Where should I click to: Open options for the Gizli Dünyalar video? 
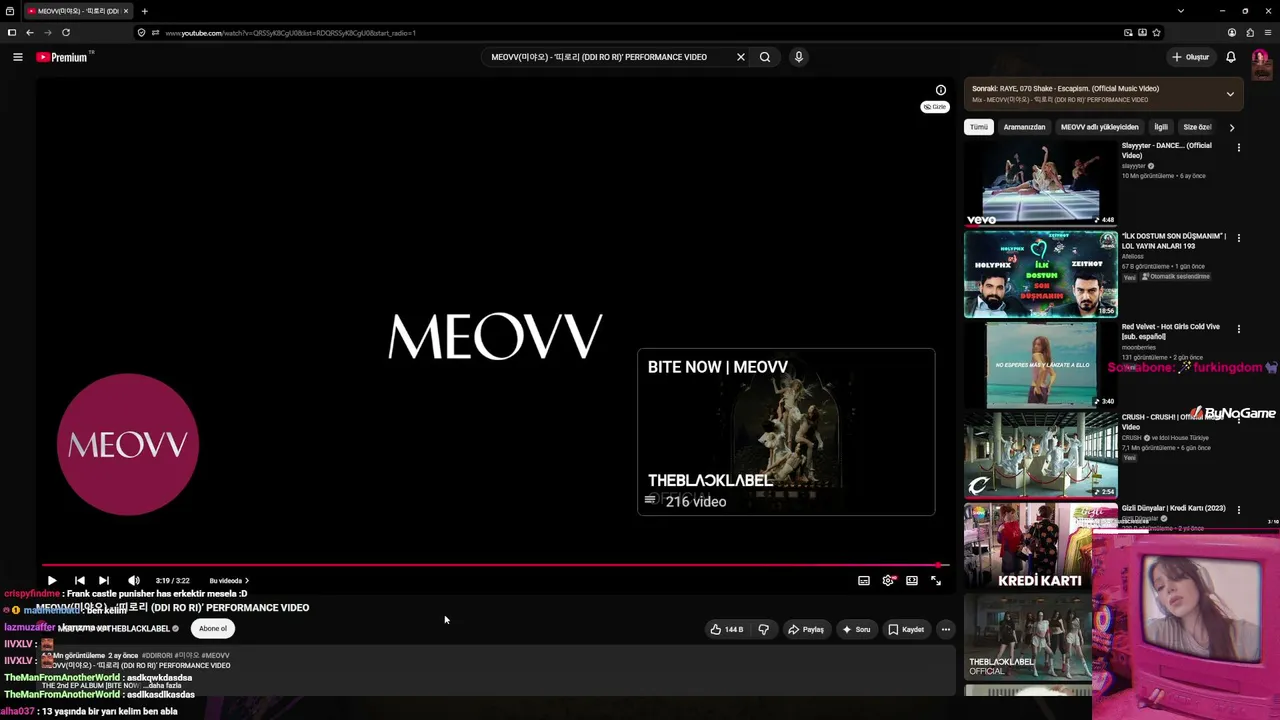click(x=1239, y=510)
